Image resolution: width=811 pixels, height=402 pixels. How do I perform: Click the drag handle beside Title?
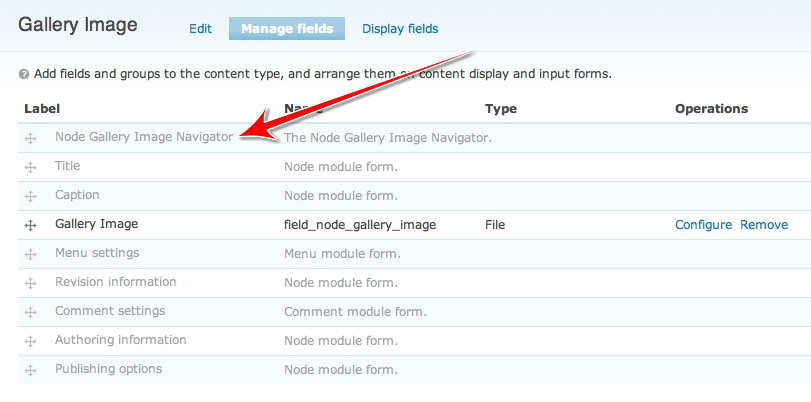point(30,167)
